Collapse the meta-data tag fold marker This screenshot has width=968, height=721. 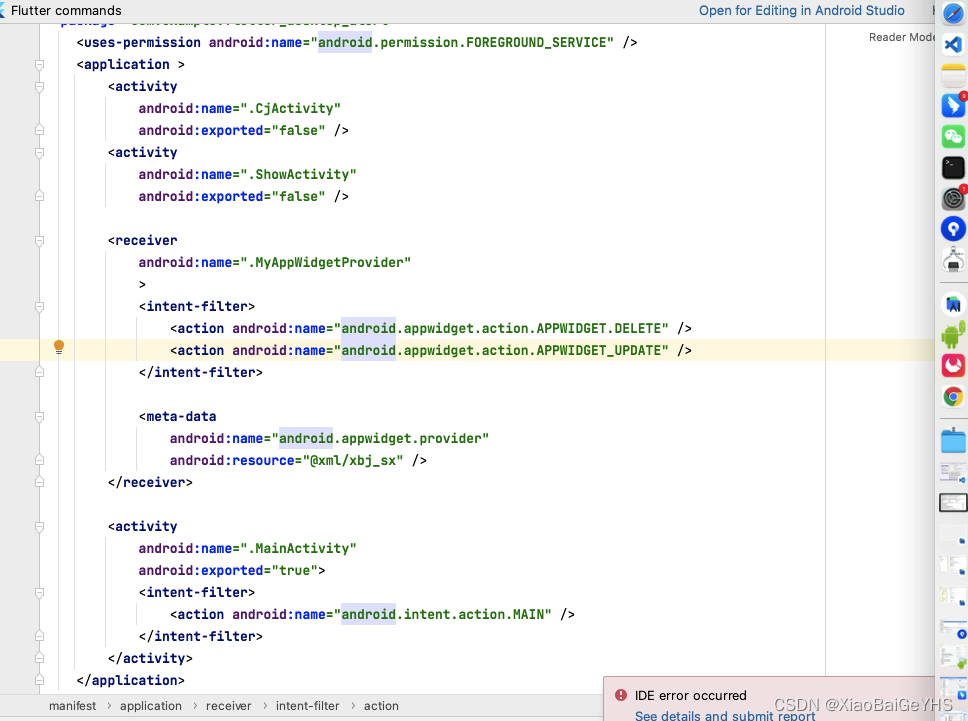(40, 417)
